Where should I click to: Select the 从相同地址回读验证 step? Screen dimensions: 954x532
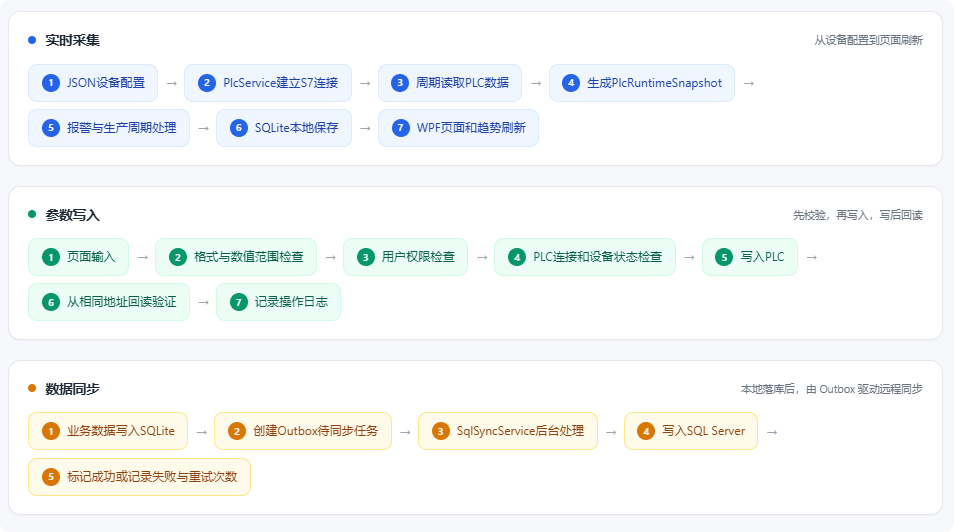[109, 302]
